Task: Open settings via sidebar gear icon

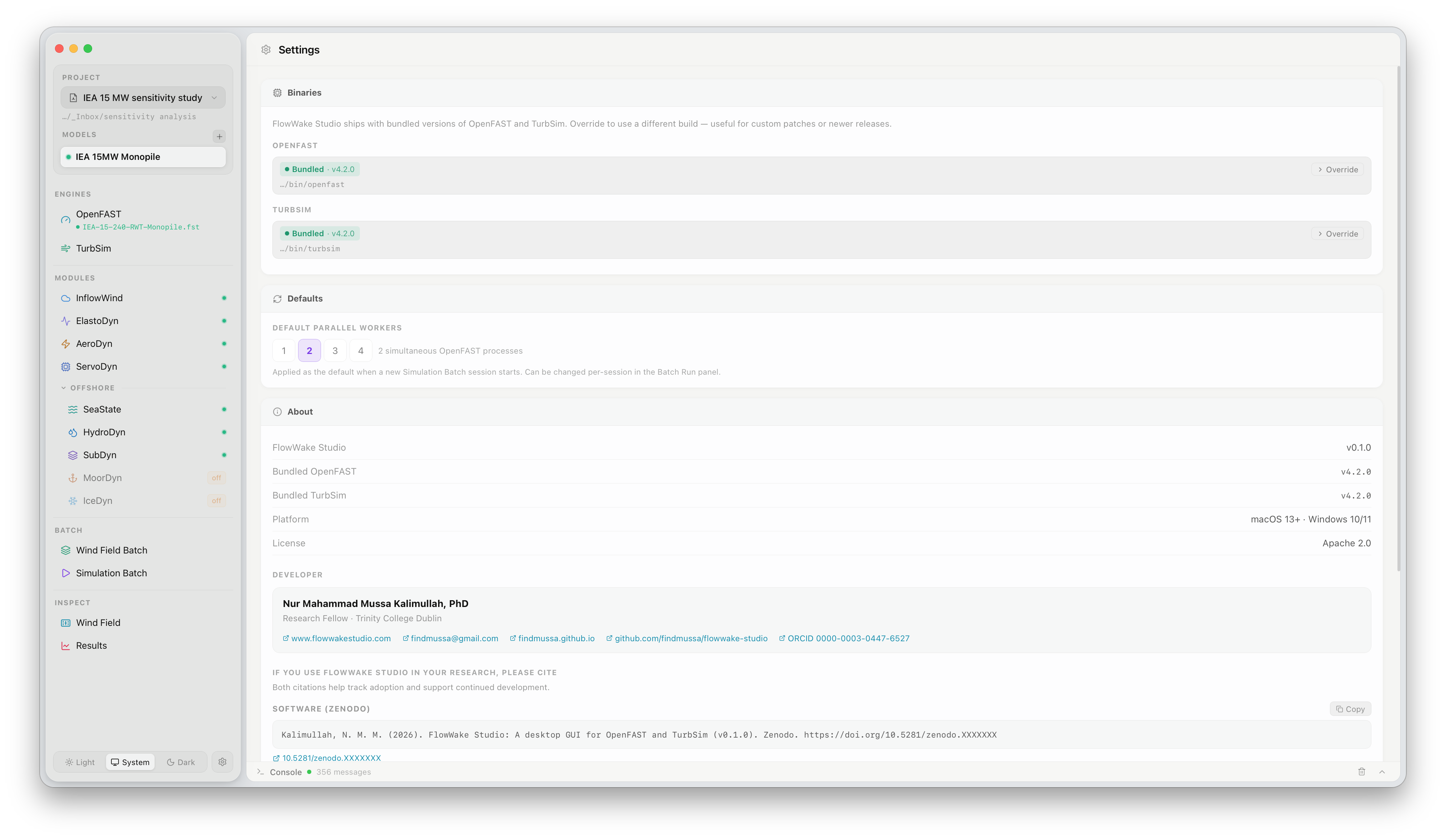Action: coord(222,762)
